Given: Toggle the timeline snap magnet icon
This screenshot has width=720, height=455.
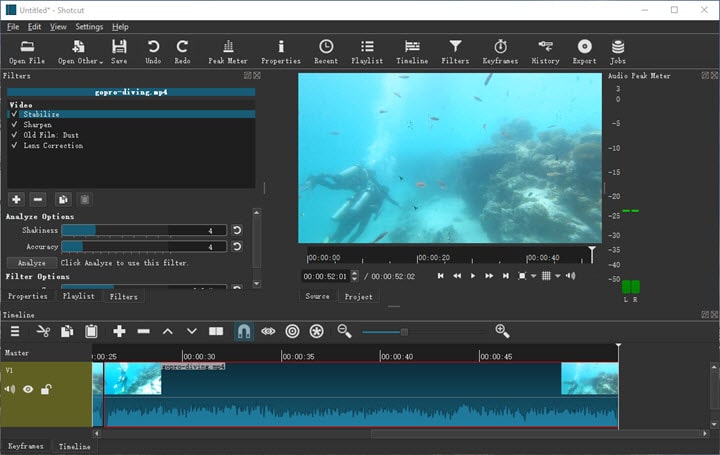Looking at the screenshot, I should pyautogui.click(x=243, y=331).
